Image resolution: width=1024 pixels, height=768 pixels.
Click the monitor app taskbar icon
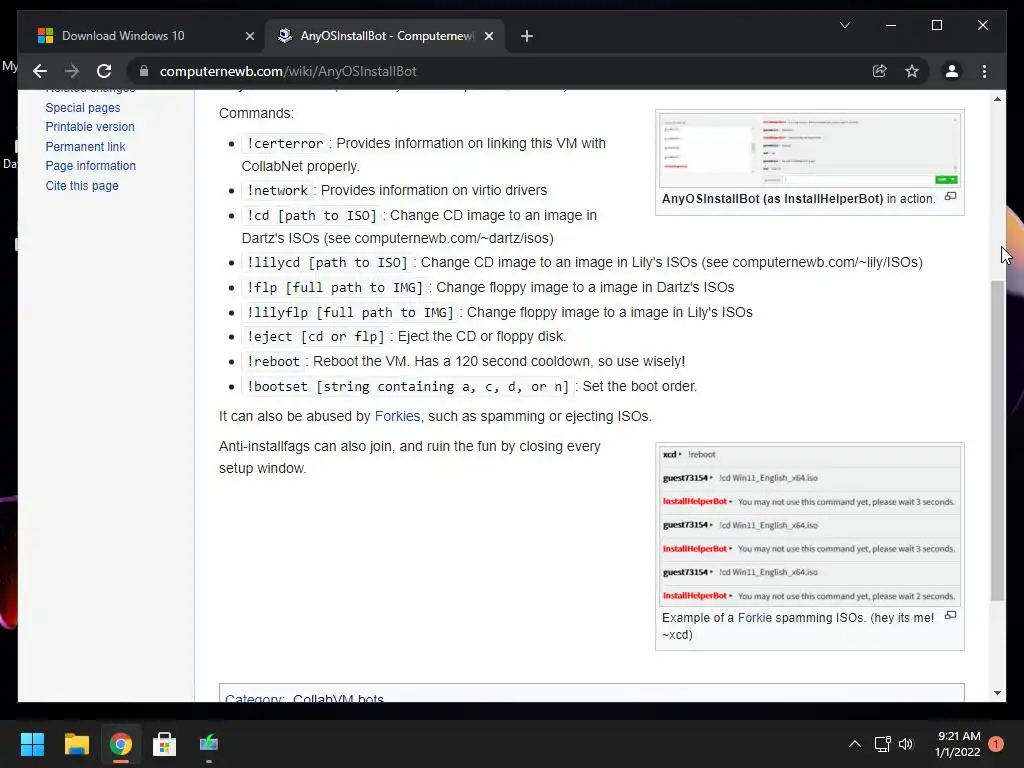click(x=208, y=744)
